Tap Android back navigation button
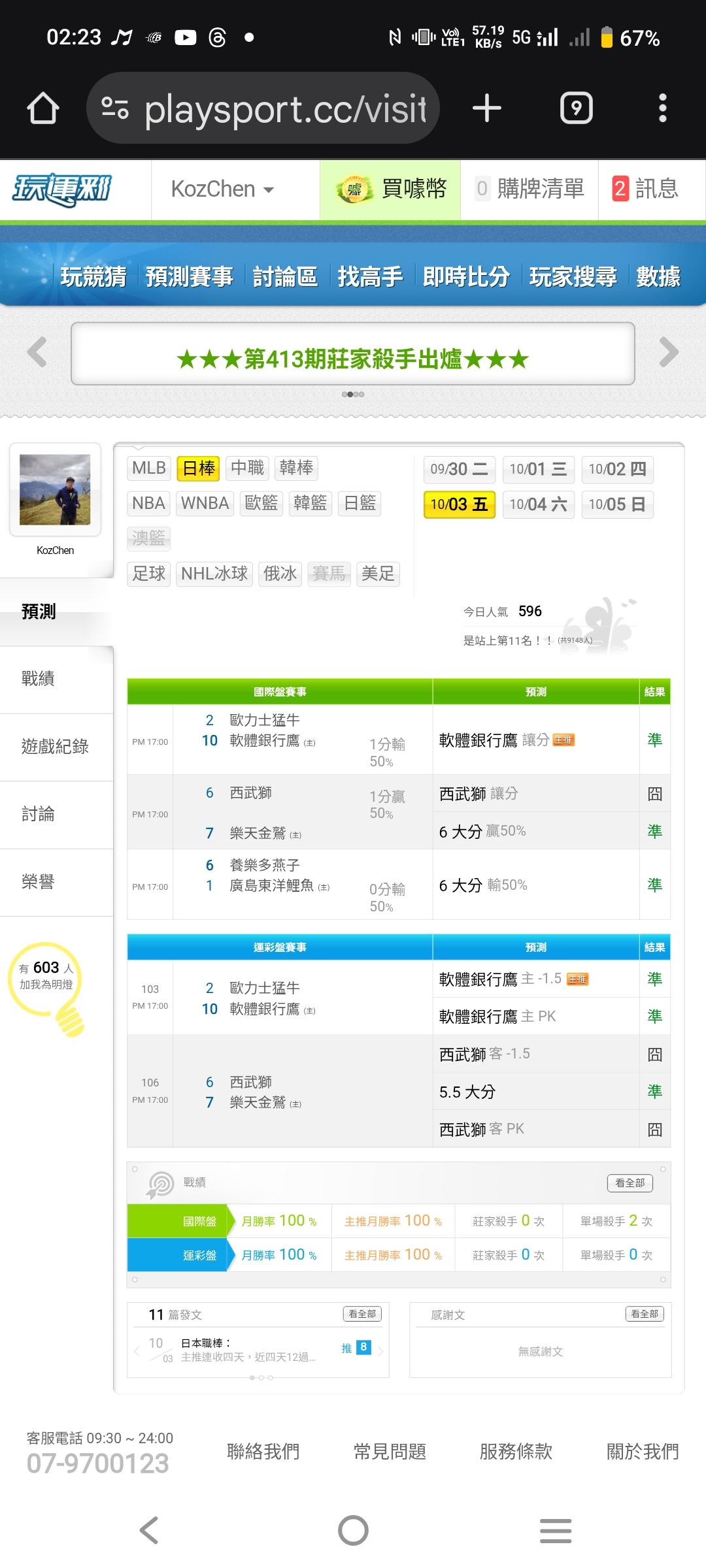Viewport: 706px width, 1568px height. click(149, 1531)
